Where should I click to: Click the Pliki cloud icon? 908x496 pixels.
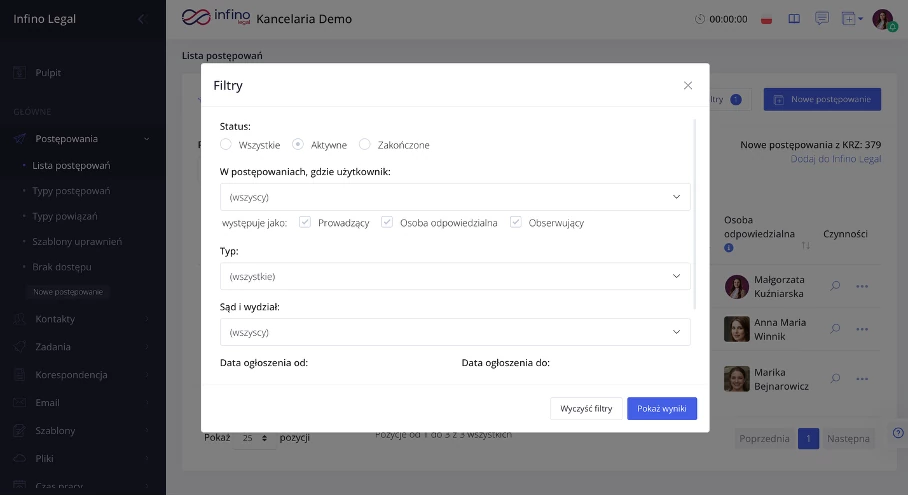pos(20,458)
